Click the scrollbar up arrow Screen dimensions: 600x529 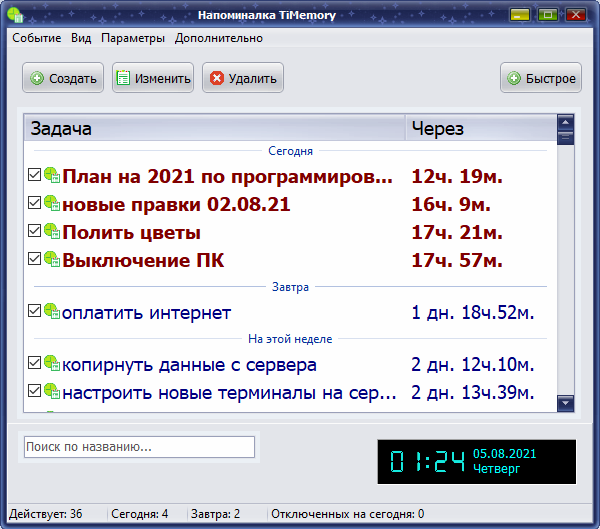tap(566, 122)
